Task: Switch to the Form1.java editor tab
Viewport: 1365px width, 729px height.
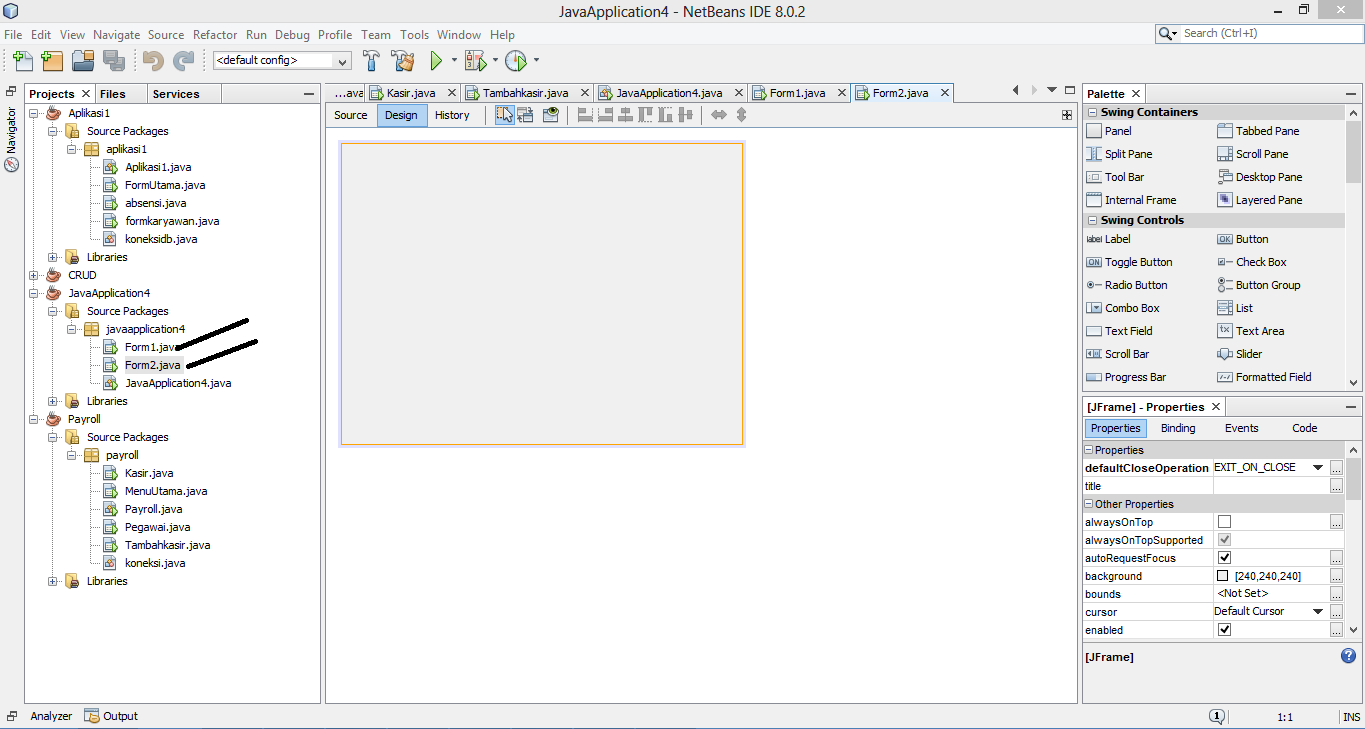Action: (797, 93)
